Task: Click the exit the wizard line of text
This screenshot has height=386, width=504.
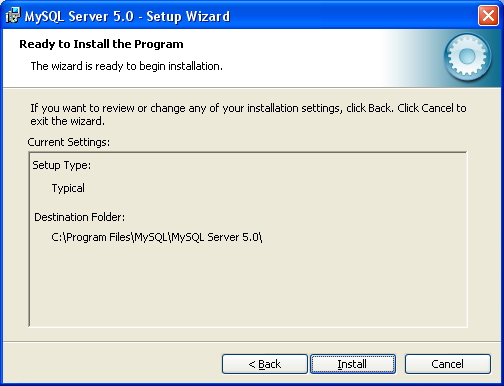Action: pos(67,121)
